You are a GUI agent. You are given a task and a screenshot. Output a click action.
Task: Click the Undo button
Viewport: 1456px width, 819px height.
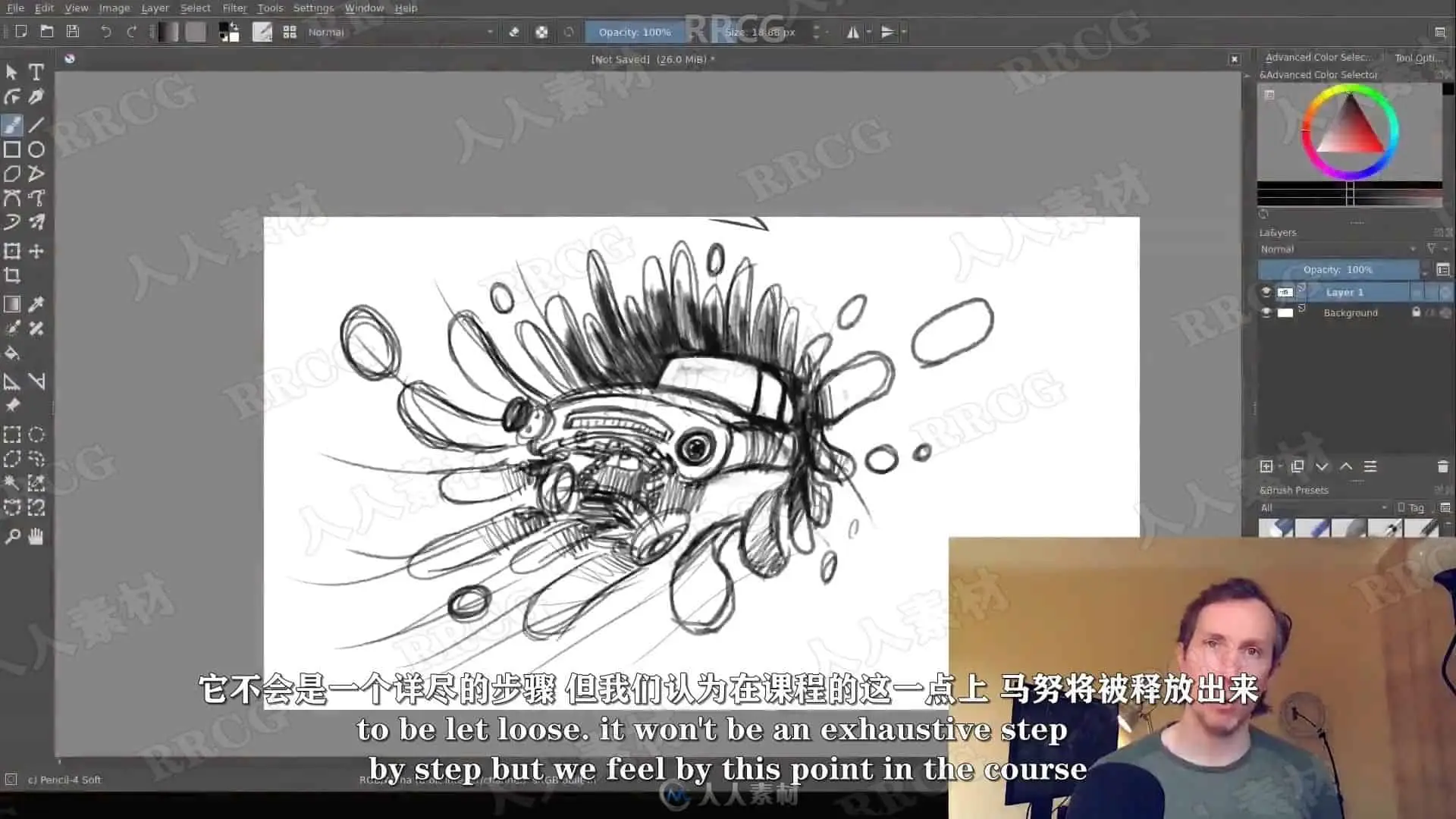pyautogui.click(x=105, y=32)
